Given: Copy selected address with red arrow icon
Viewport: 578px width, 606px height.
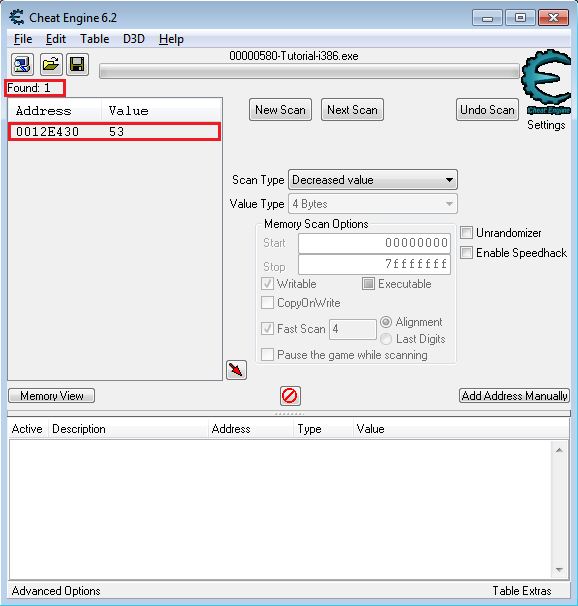Looking at the screenshot, I should coord(236,370).
